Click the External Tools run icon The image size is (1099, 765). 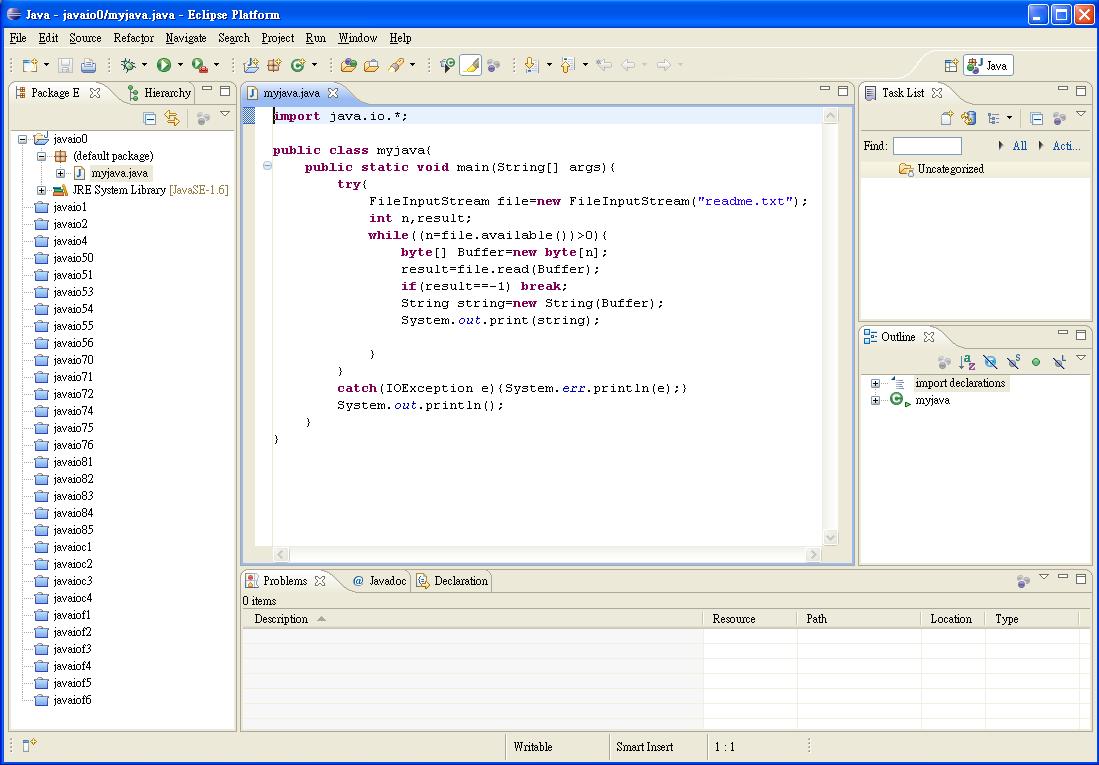(200, 65)
